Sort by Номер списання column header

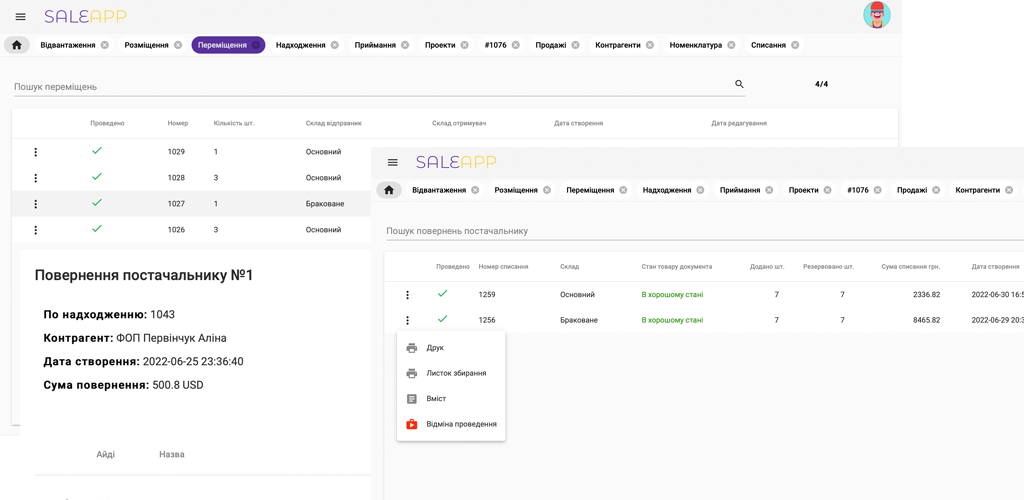click(x=503, y=266)
